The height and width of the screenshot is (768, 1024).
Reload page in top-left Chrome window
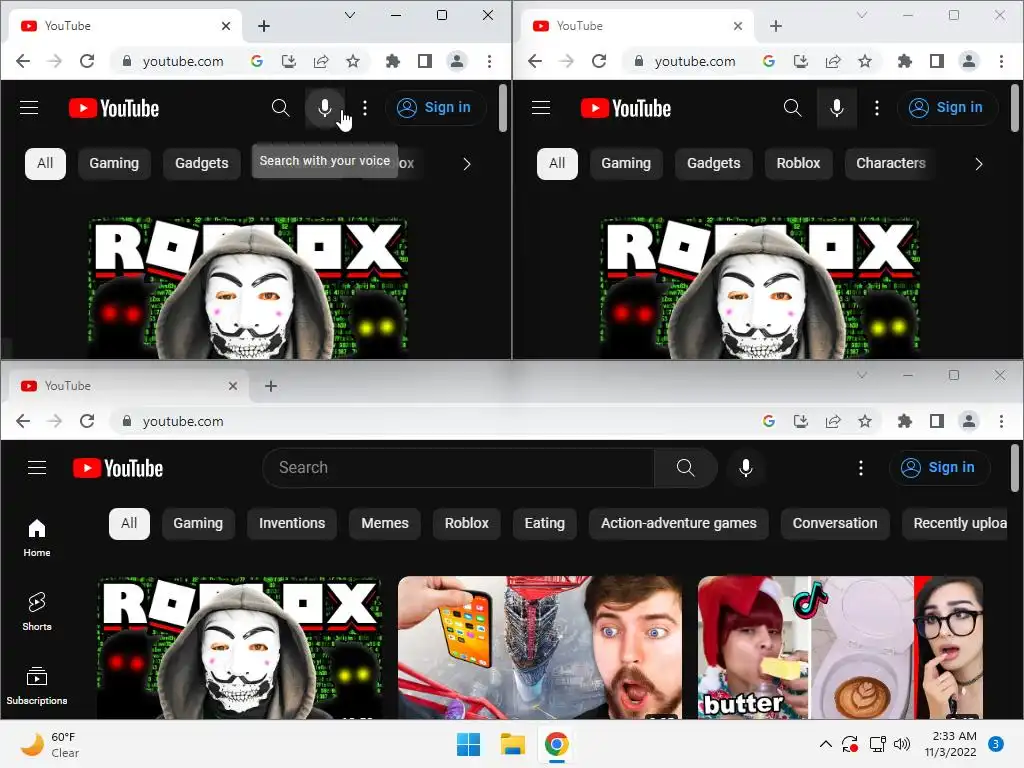click(x=87, y=61)
